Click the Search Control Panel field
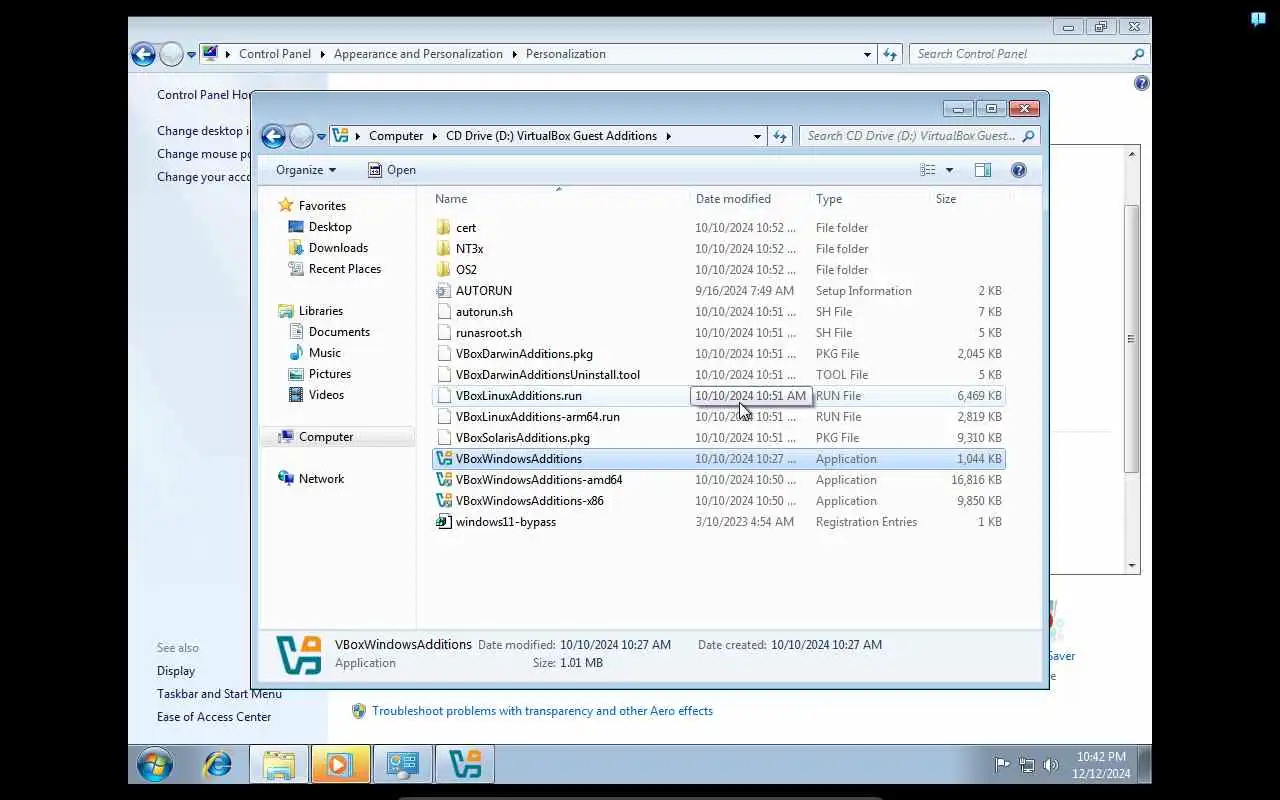The image size is (1280, 800). [1028, 54]
